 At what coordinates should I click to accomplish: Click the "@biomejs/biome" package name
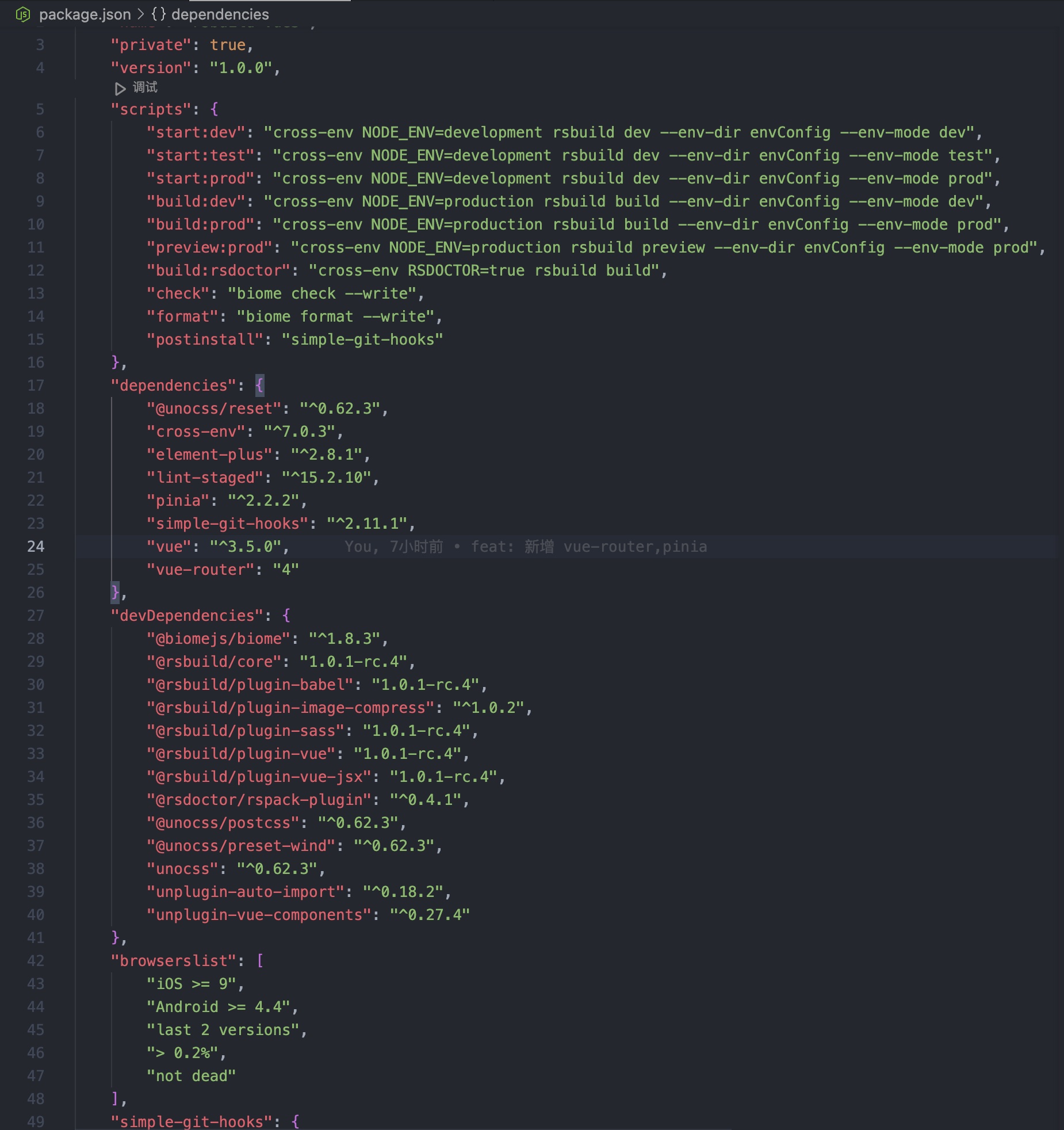(x=219, y=639)
